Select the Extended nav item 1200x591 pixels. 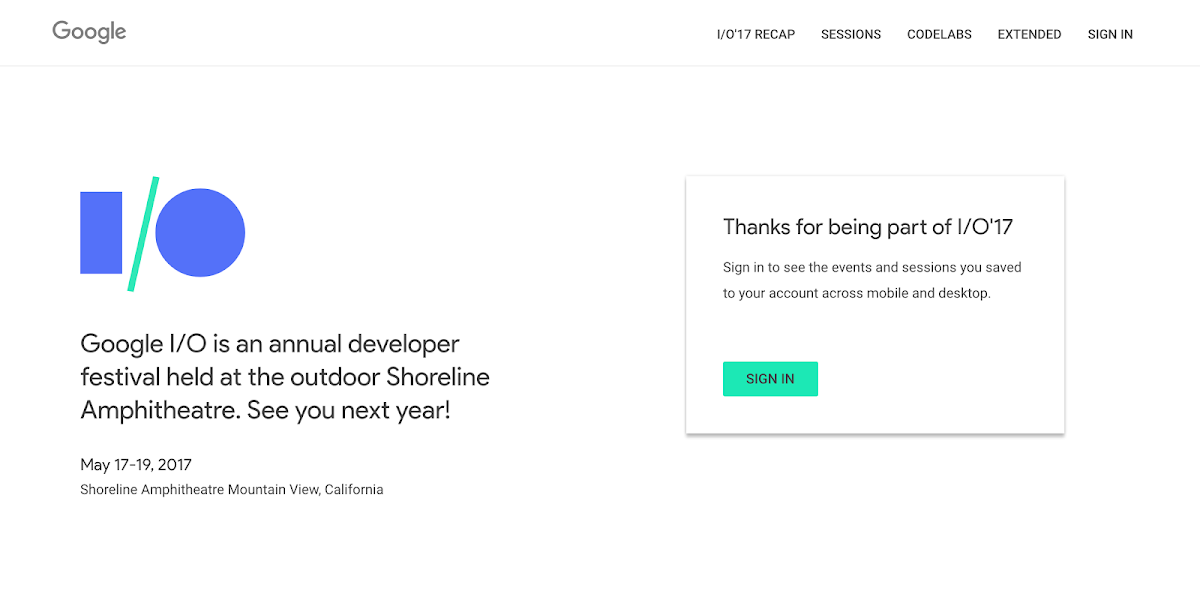coord(1029,34)
